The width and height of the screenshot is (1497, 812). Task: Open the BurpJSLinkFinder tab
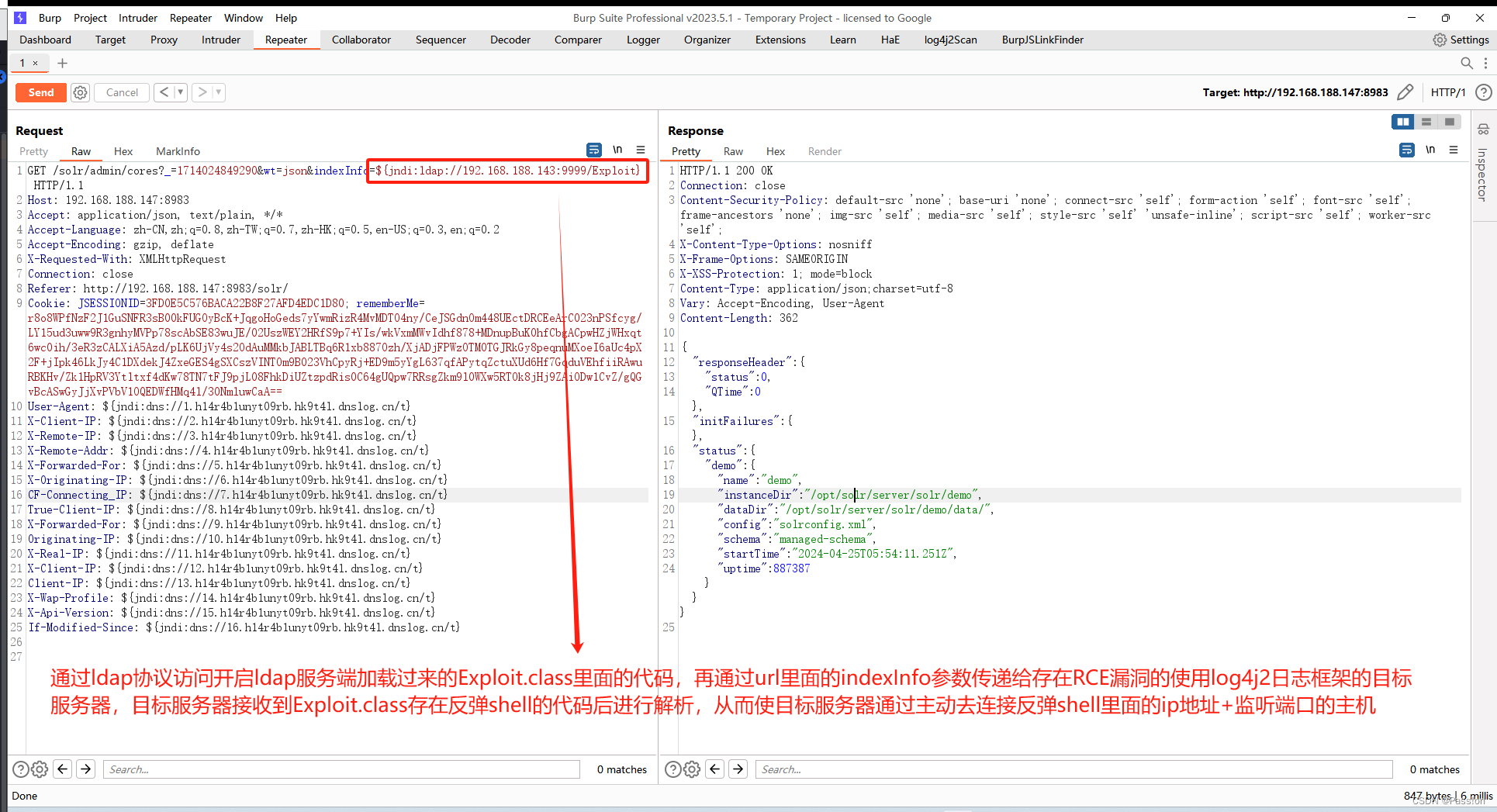[1042, 40]
